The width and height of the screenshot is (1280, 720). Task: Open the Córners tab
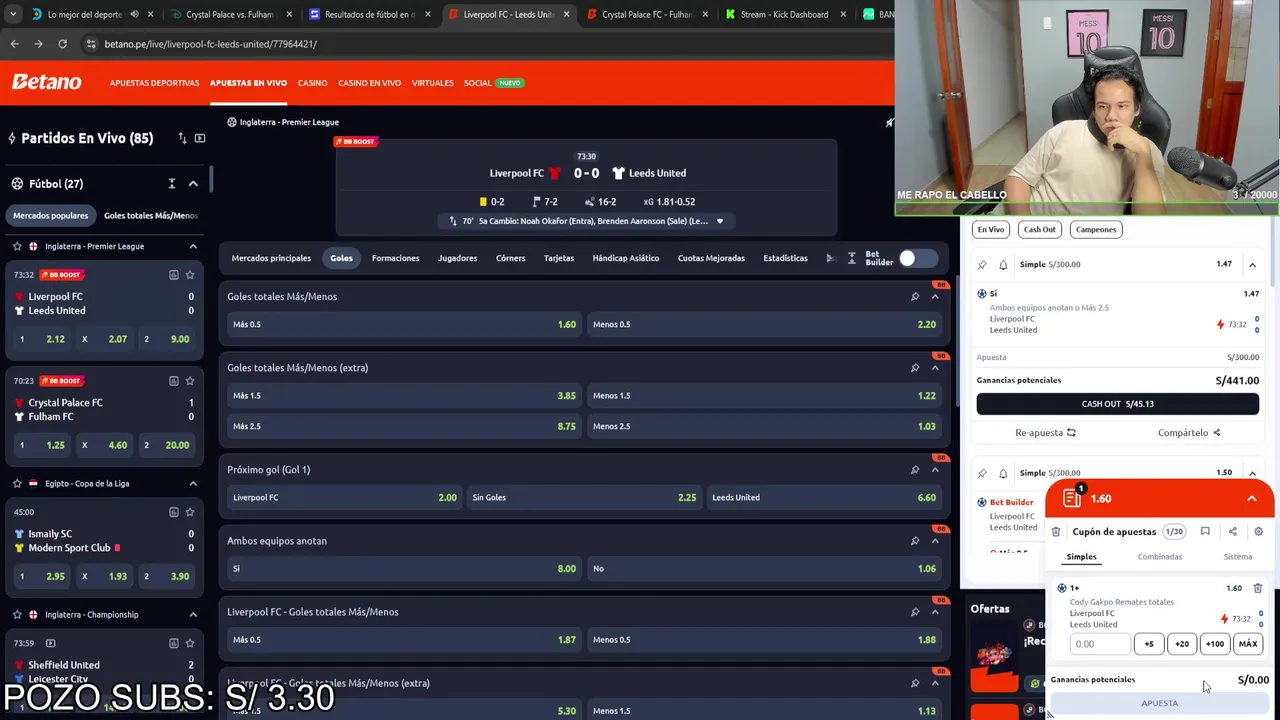click(x=510, y=258)
